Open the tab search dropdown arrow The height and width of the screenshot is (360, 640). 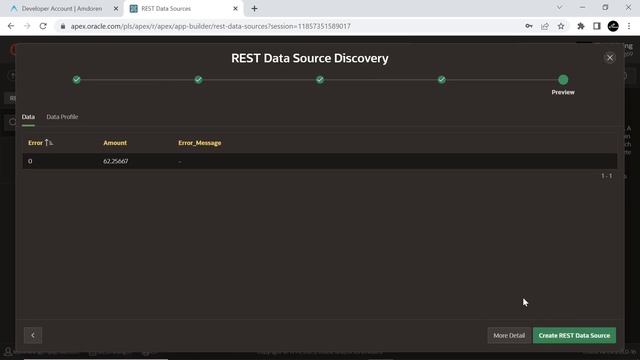560,7
